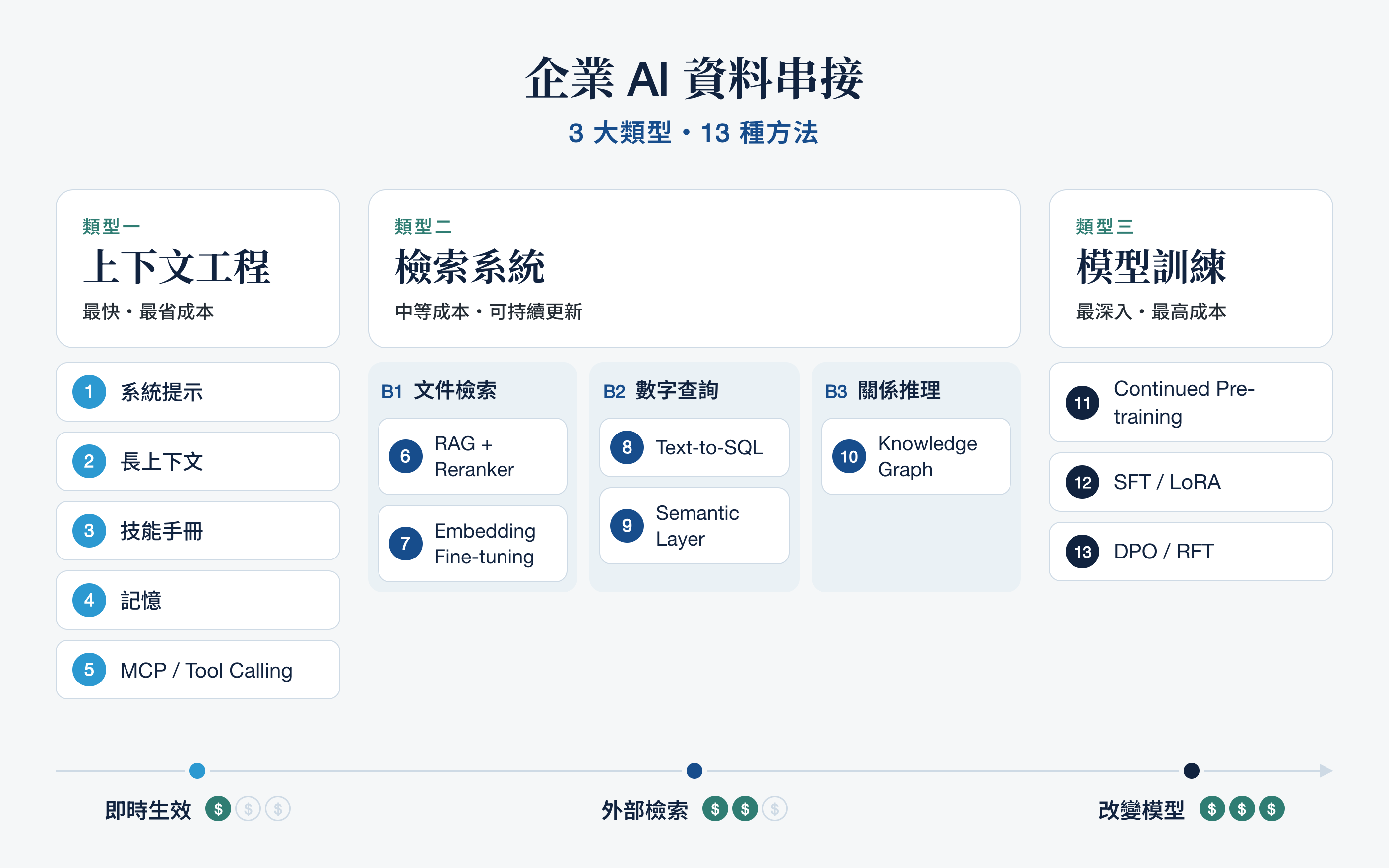Click the first green dollar icon next to 外部檢索
The image size is (1389, 868).
(715, 809)
